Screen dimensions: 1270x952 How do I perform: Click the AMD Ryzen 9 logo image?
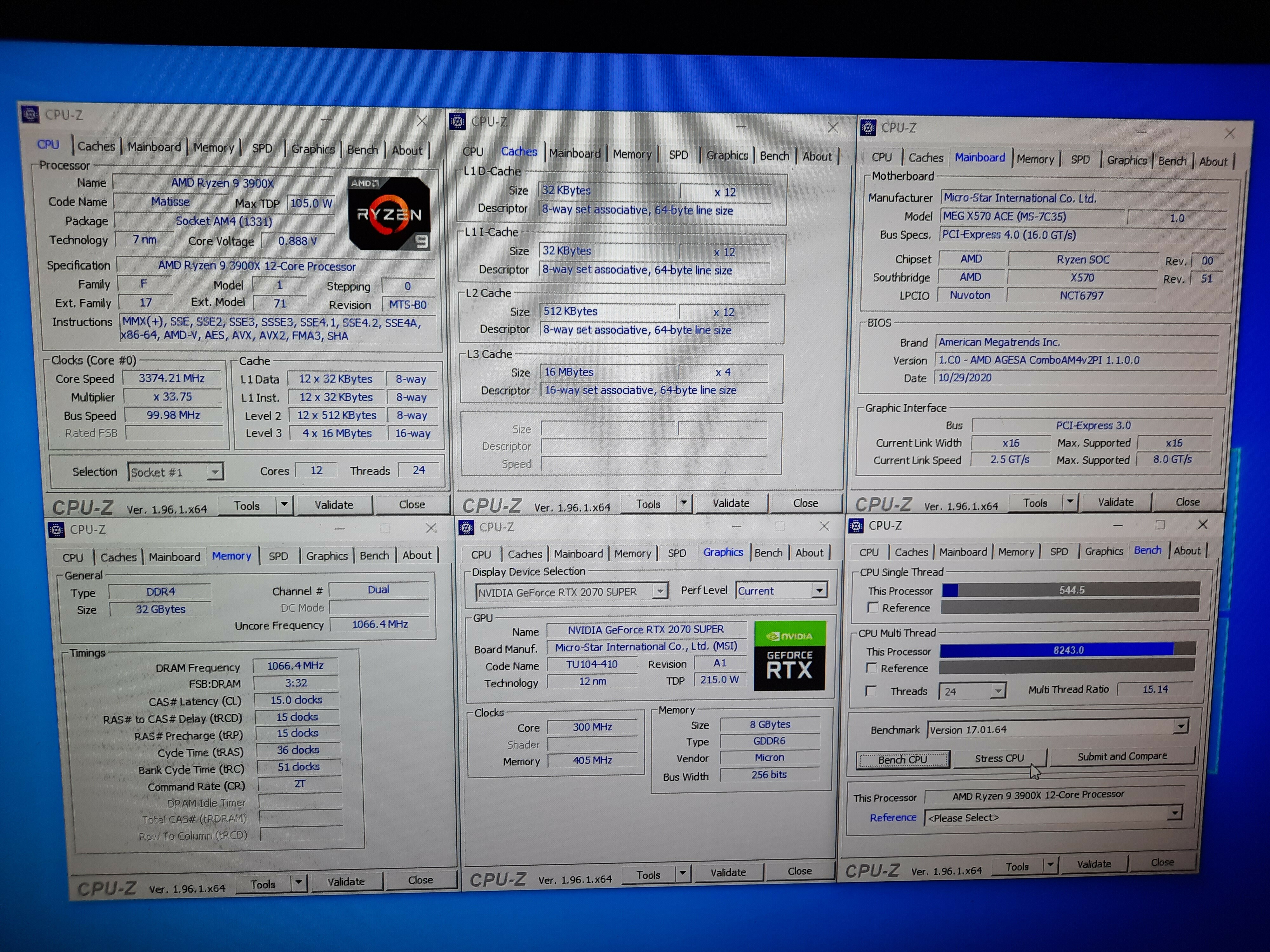[389, 214]
